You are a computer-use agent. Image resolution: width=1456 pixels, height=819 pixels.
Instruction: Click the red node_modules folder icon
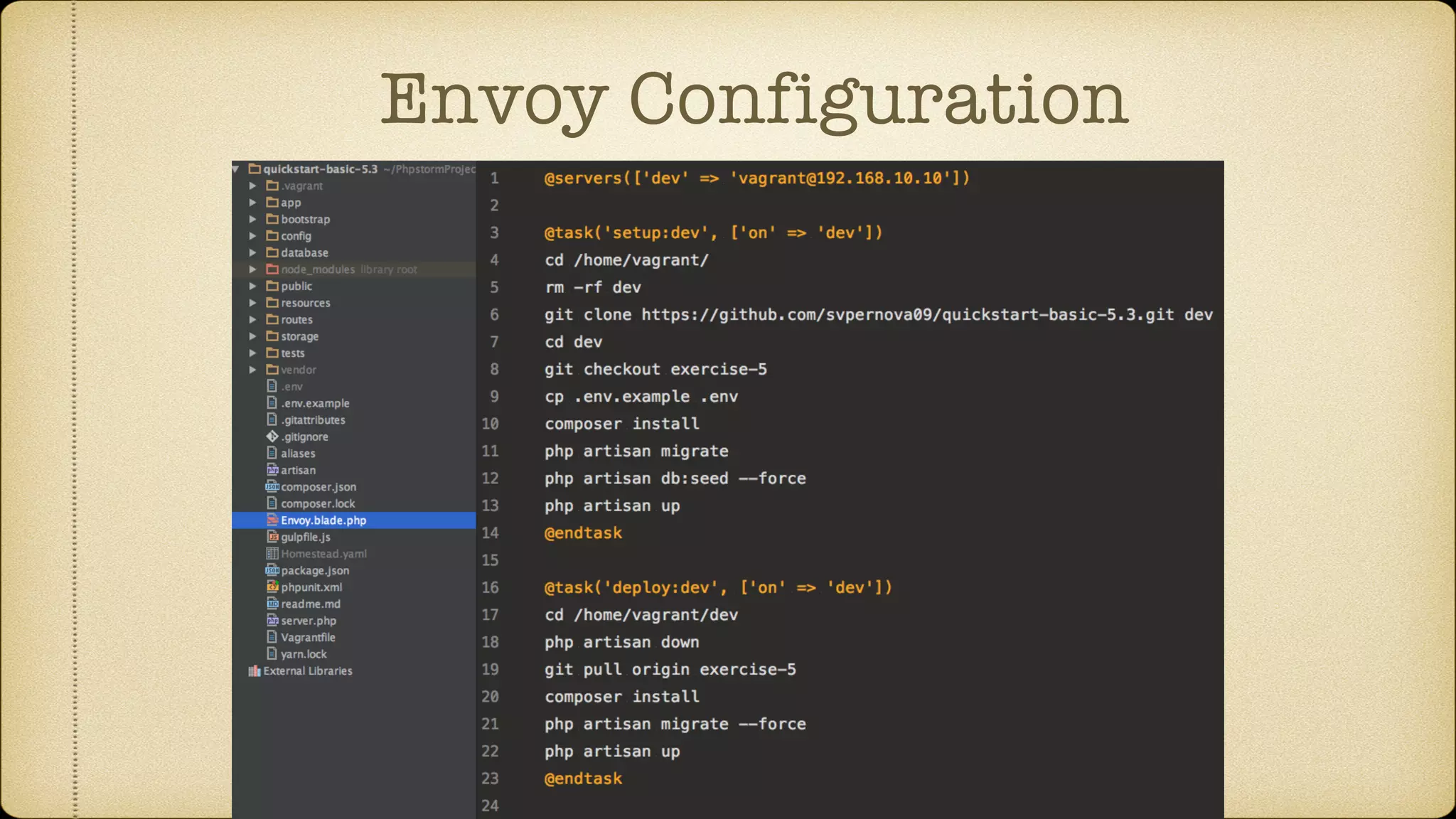272,269
